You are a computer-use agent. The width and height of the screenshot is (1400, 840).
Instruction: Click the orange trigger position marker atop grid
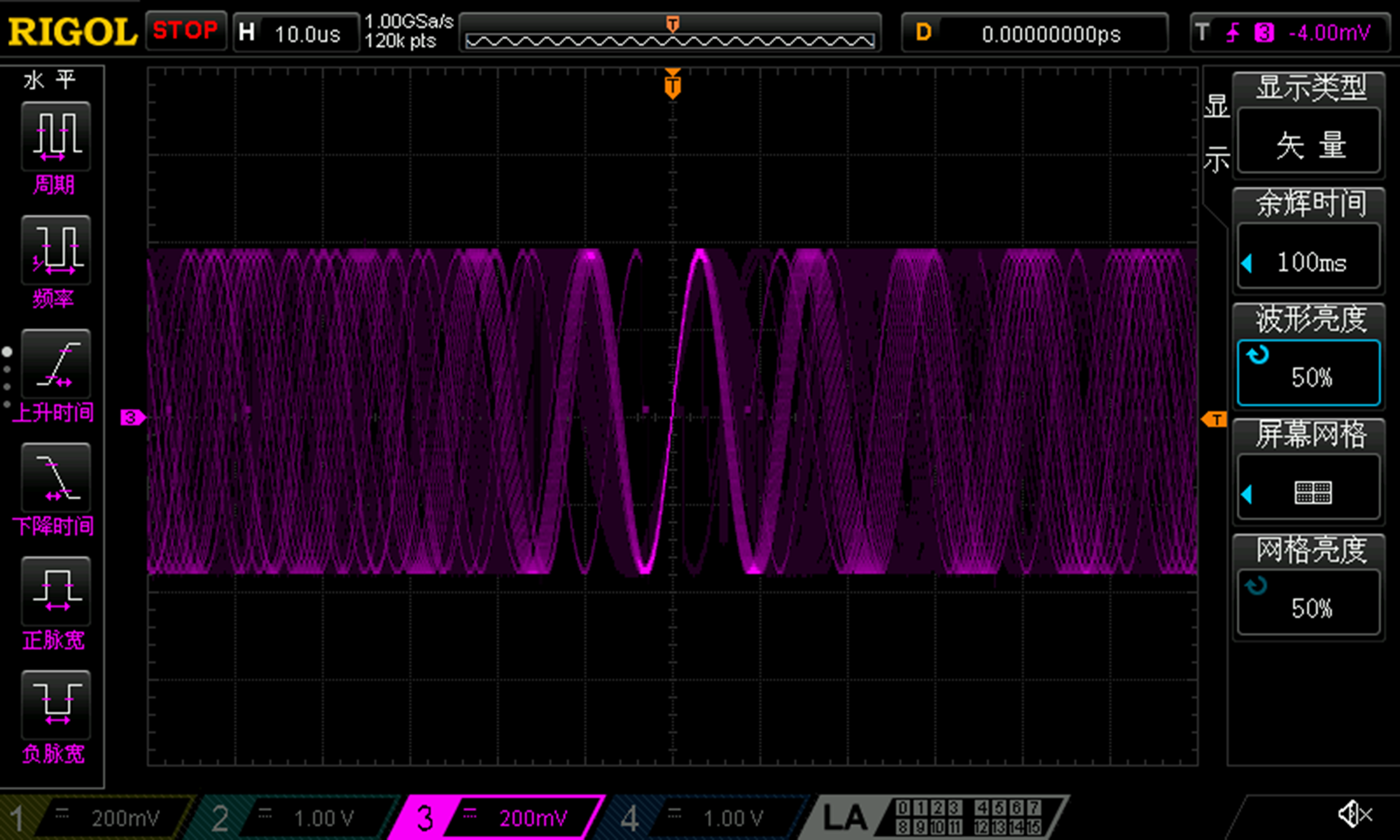click(672, 85)
